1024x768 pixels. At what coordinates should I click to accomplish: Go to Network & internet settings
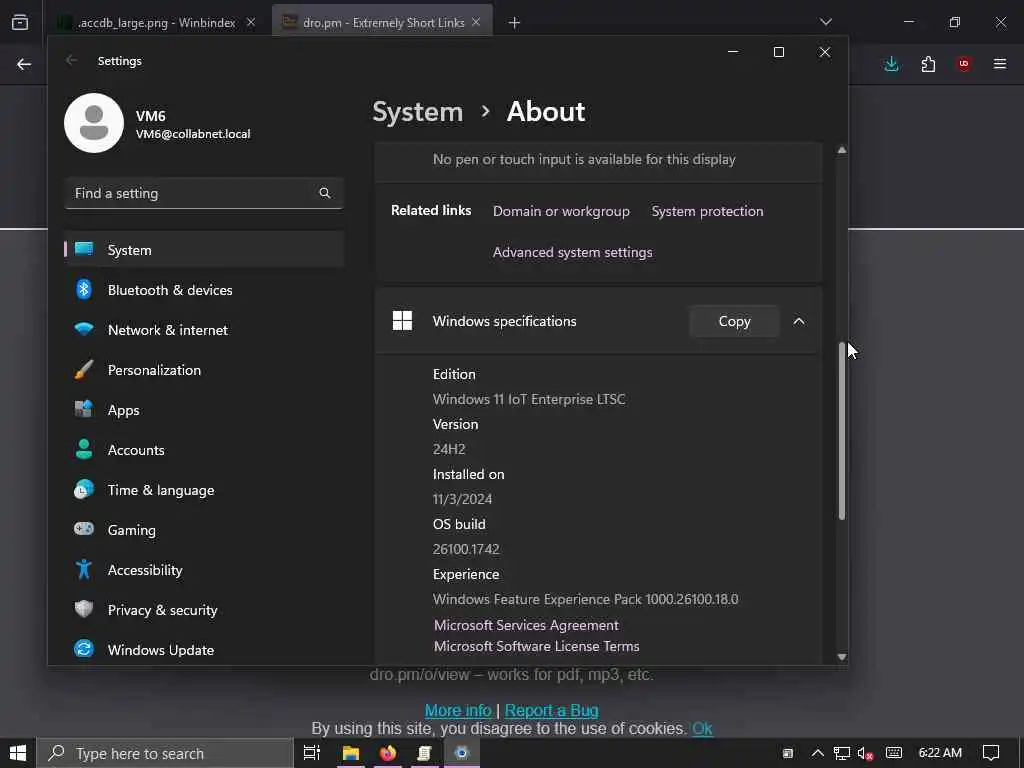204,330
